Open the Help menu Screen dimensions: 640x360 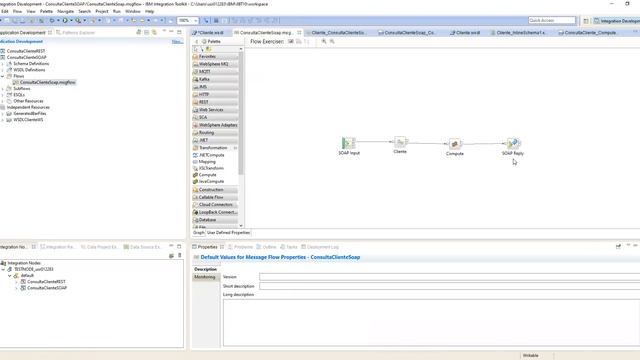[x=149, y=11]
